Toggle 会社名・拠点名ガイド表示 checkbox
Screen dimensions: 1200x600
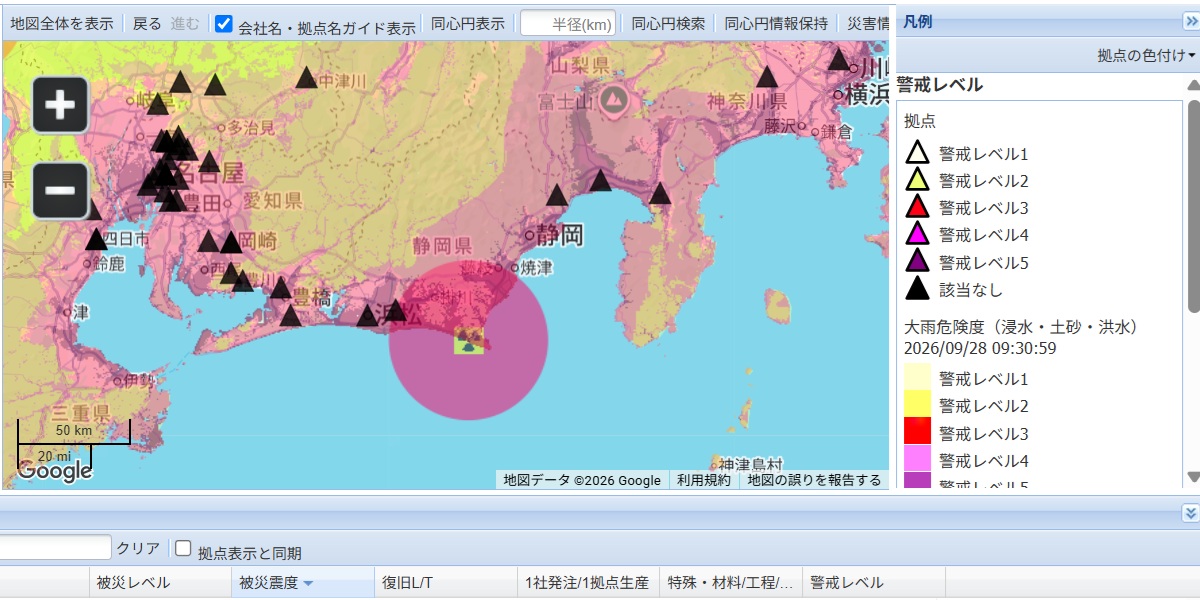click(x=224, y=24)
